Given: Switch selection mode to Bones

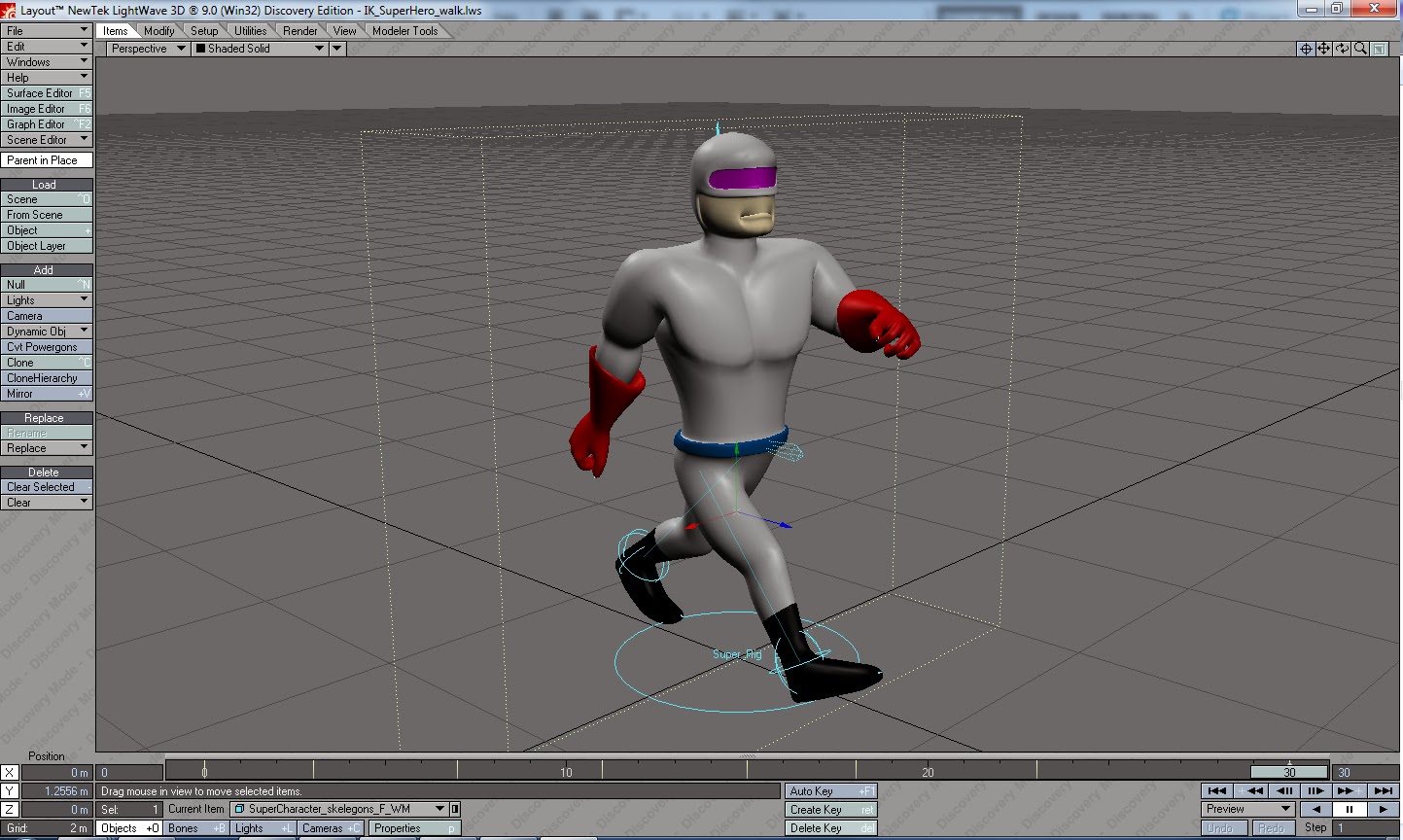Looking at the screenshot, I should (193, 827).
